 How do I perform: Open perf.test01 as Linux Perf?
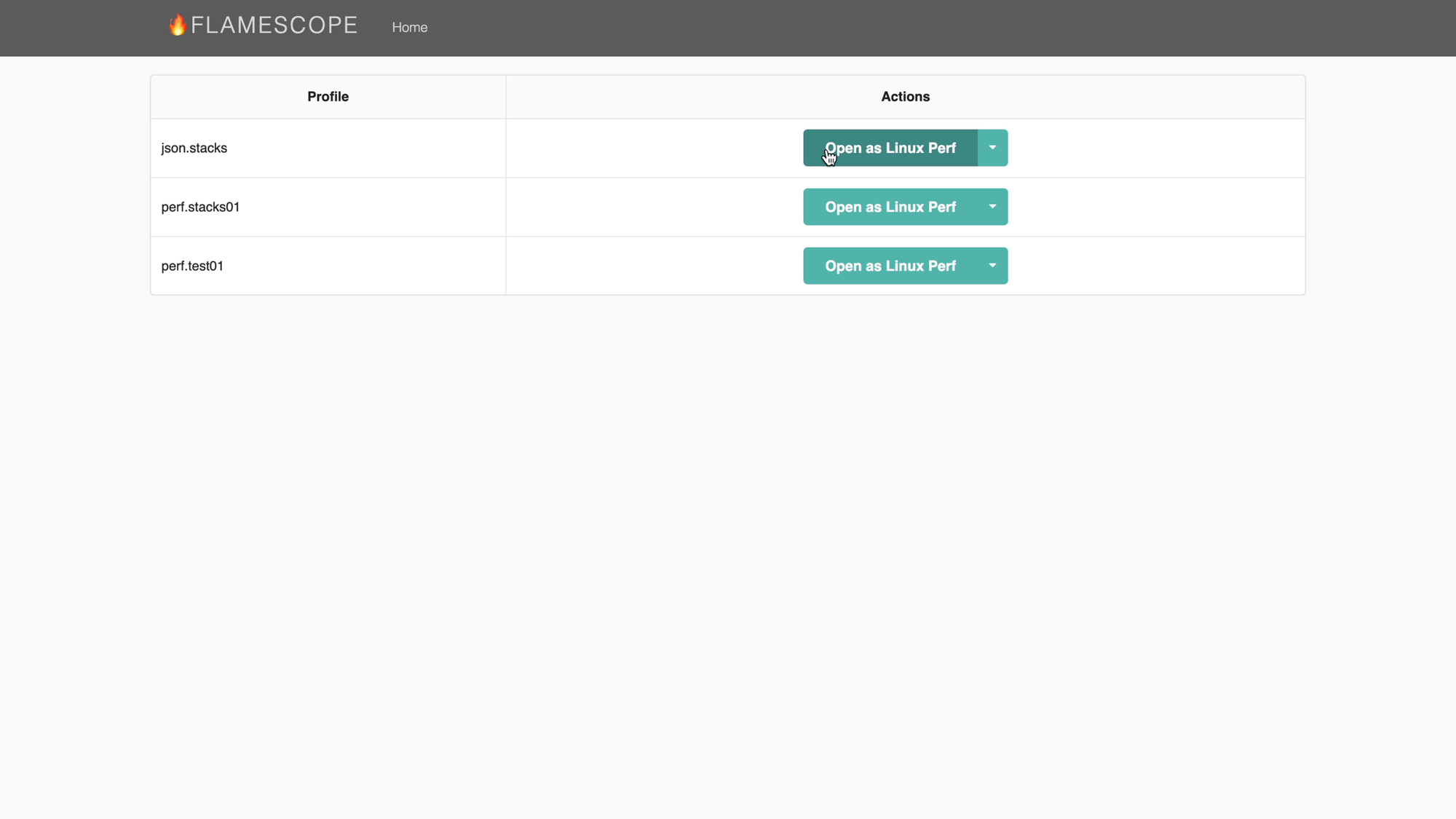[890, 266]
